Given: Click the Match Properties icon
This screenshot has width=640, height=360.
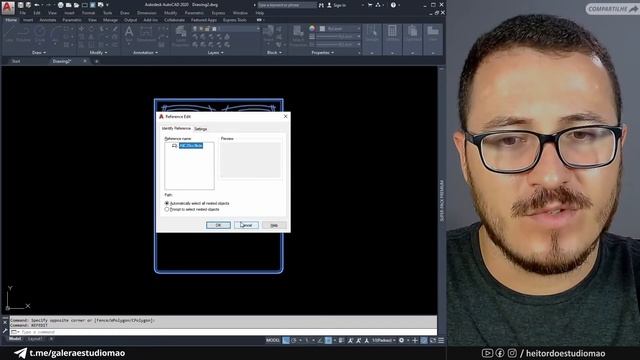Looking at the screenshot, I should [x=298, y=34].
